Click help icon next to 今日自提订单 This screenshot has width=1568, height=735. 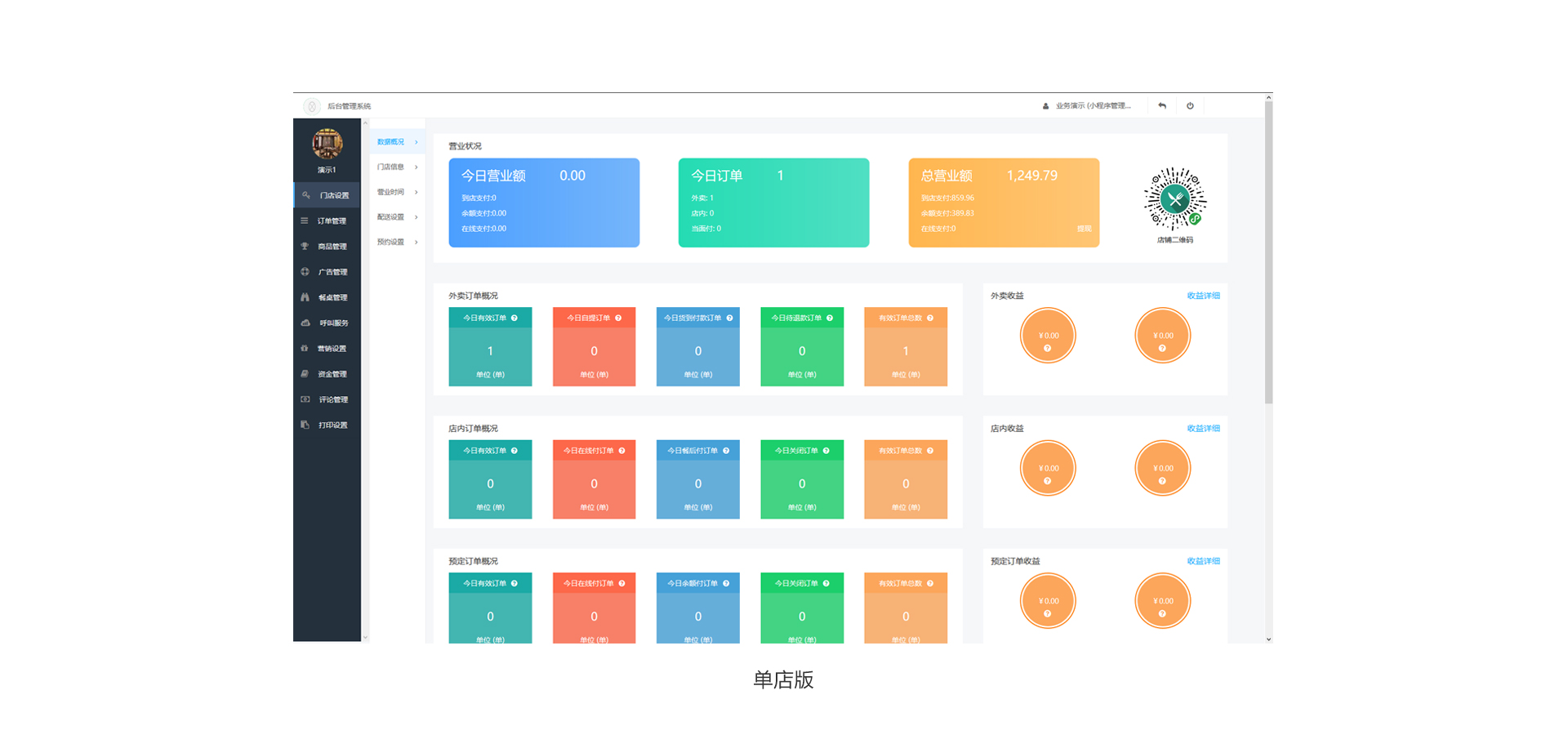click(x=618, y=318)
